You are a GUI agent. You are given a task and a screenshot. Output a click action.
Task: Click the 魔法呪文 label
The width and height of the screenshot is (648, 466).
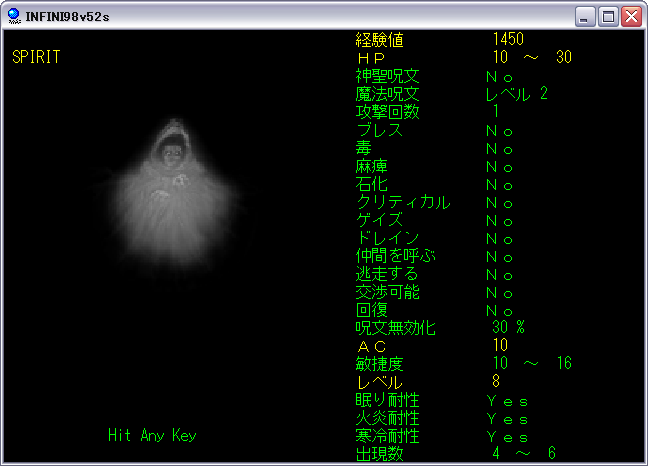387,94
